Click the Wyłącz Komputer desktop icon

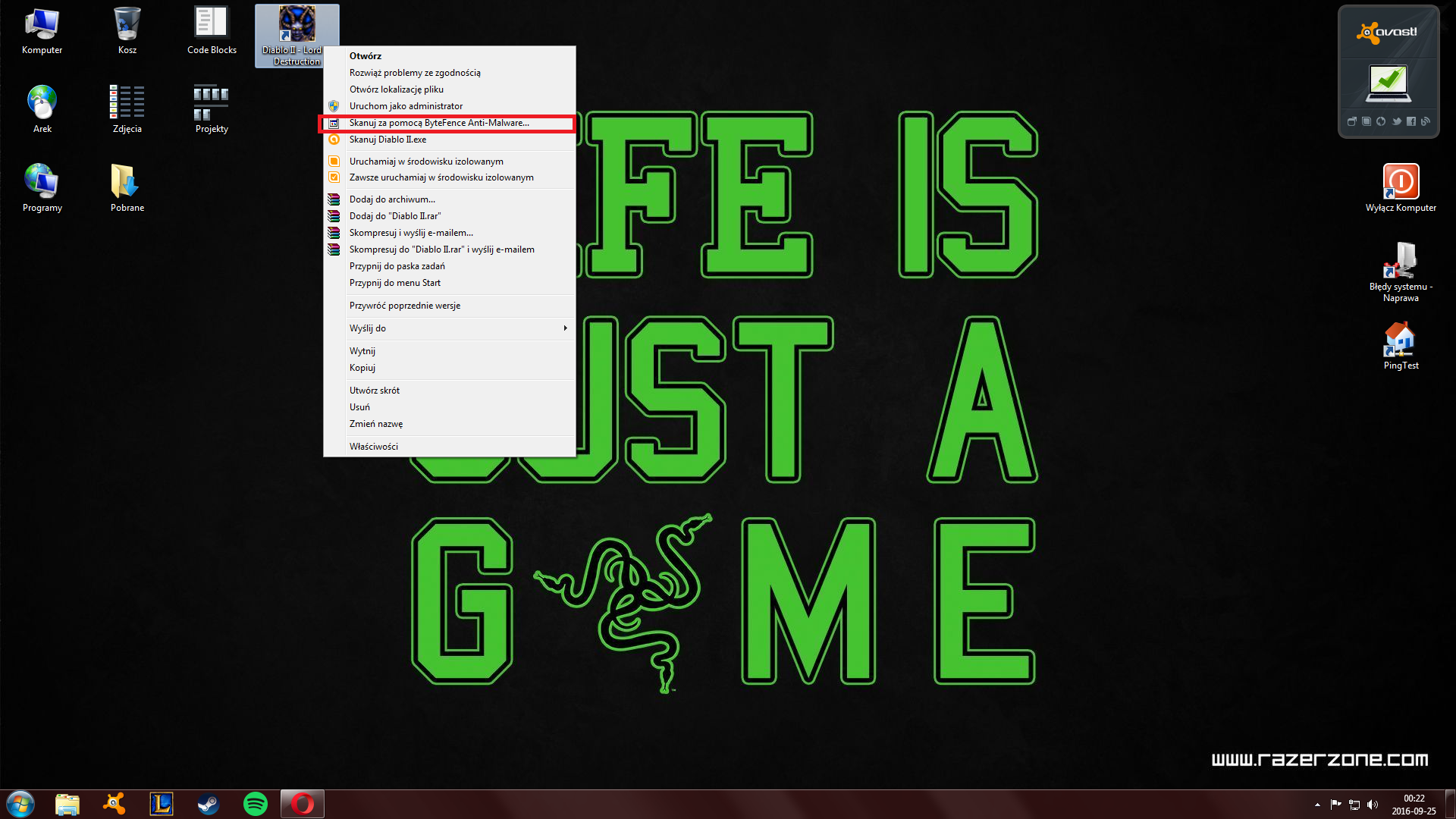(1400, 187)
